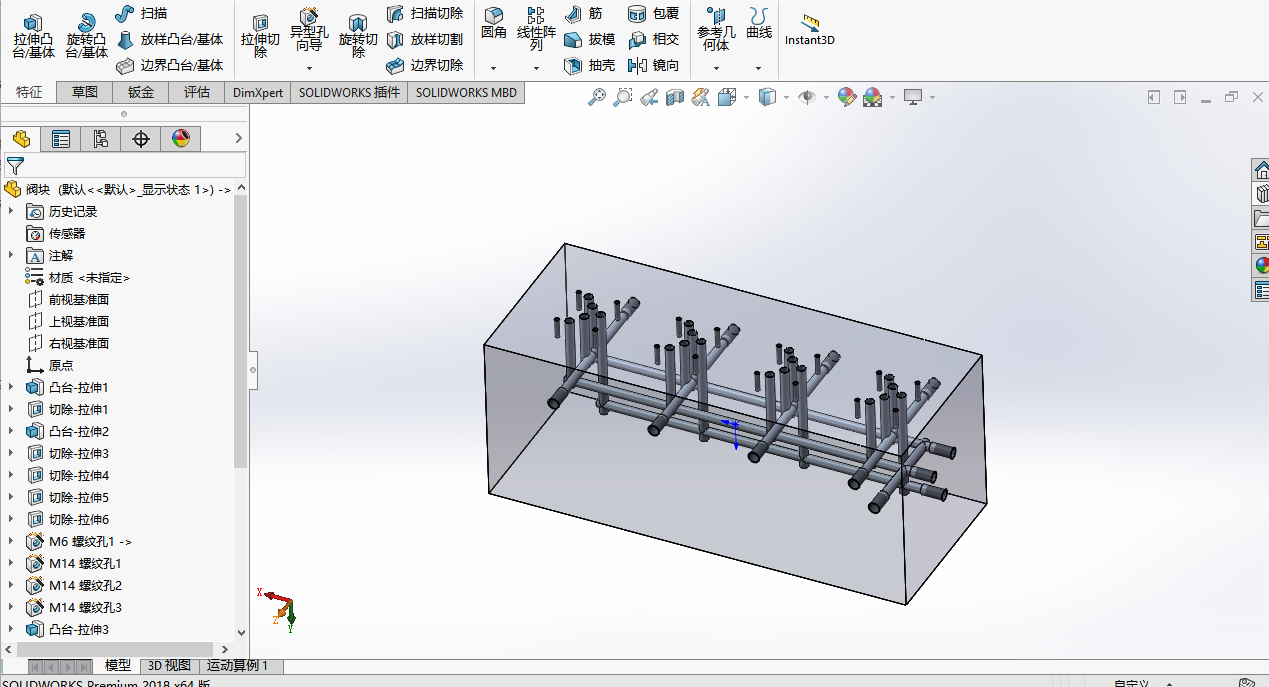Select the 放样切割 lofted cut tool
1269x687 pixels.
click(424, 39)
